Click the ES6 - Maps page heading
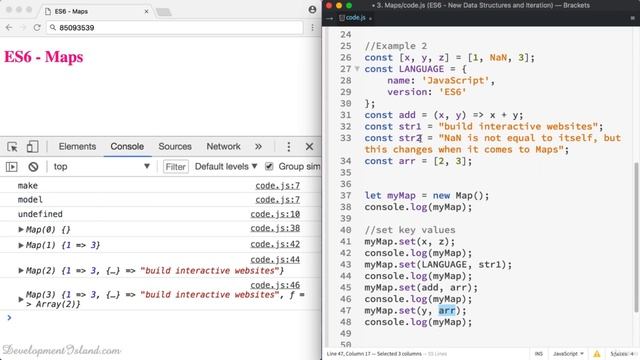The image size is (640, 360). pyautogui.click(x=44, y=57)
